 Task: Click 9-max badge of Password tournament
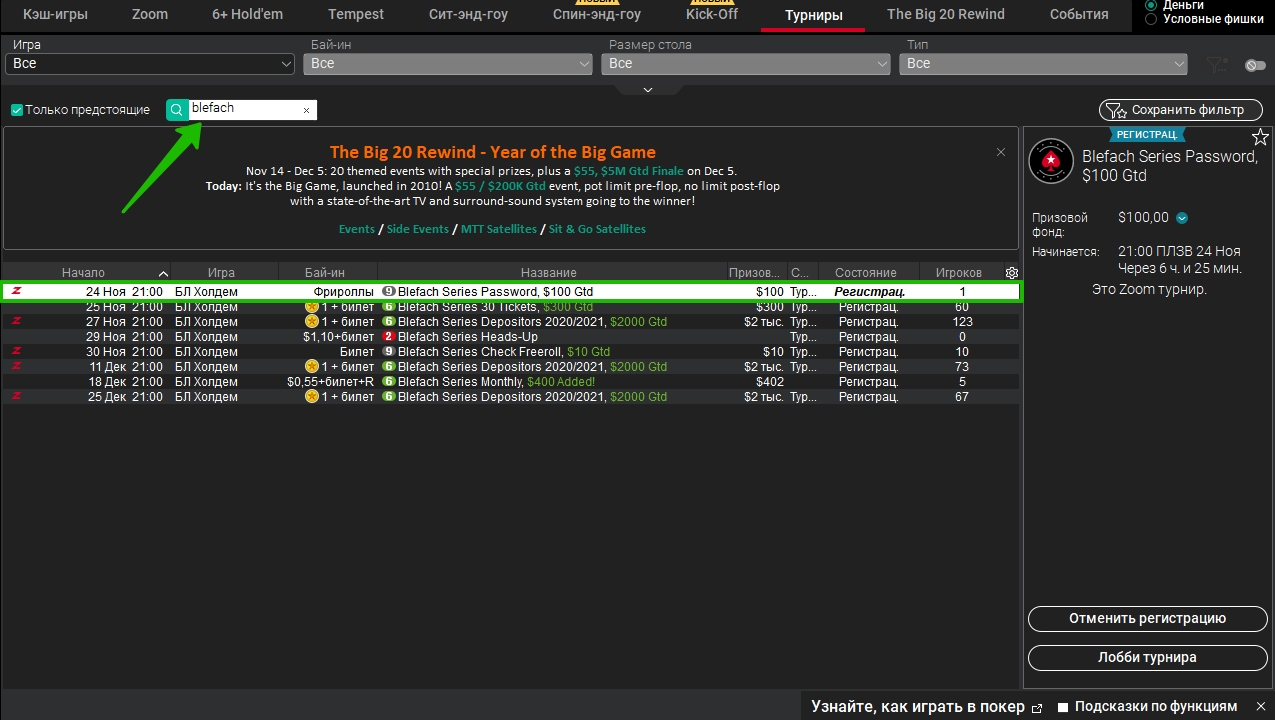coord(389,292)
